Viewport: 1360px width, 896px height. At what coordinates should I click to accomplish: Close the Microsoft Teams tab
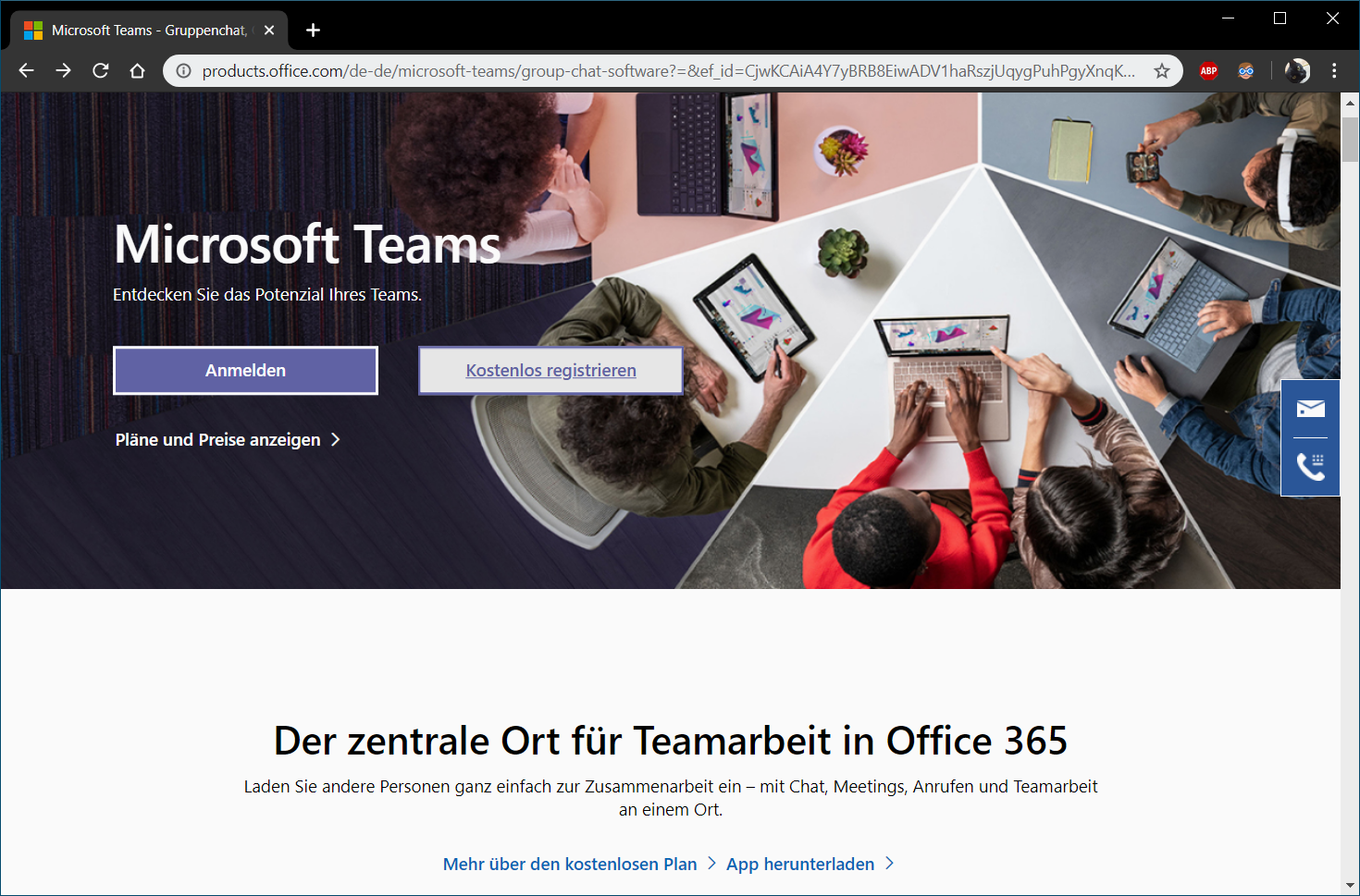(269, 31)
